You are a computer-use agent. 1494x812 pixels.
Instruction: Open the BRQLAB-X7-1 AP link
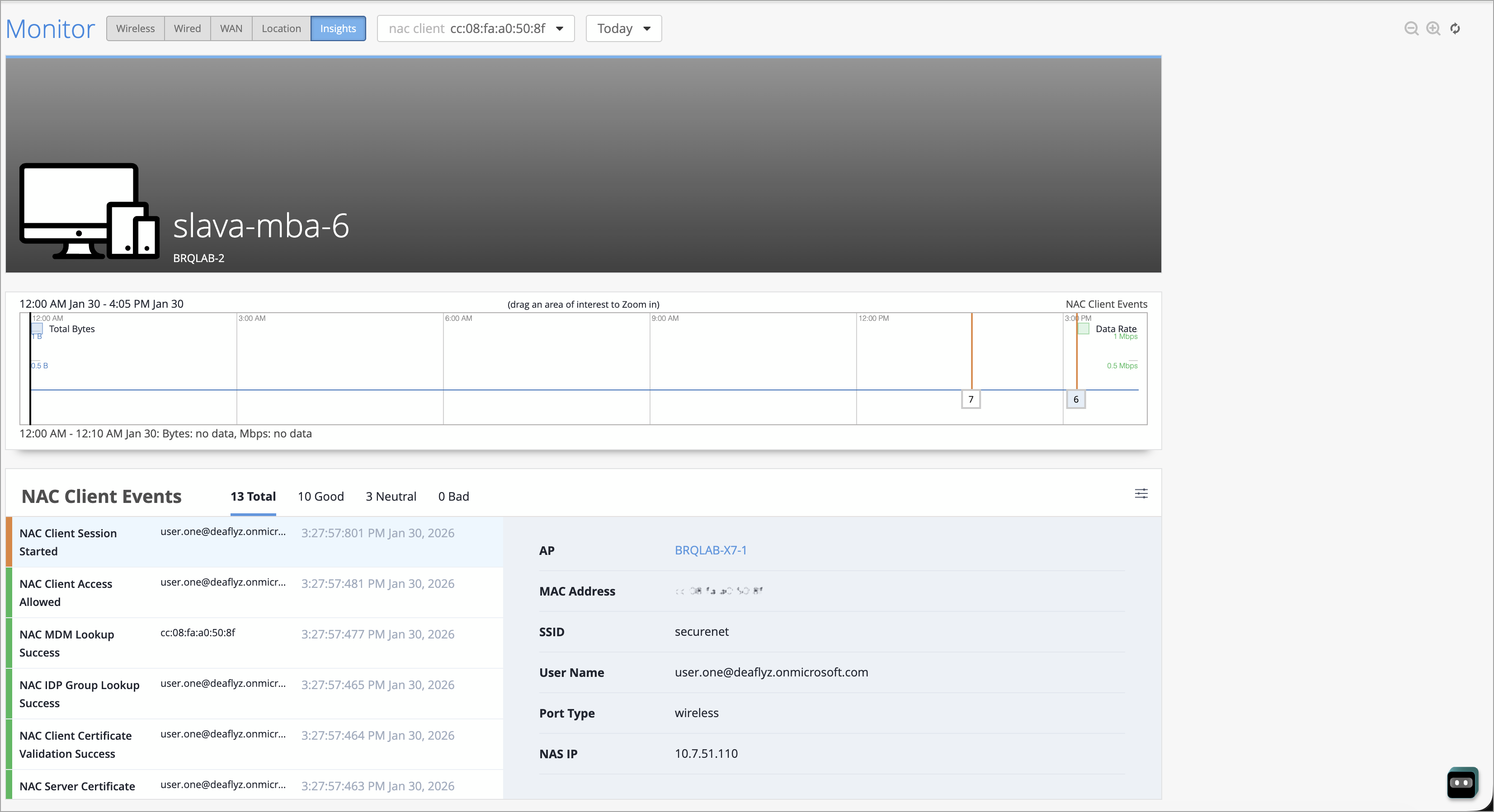tap(711, 550)
